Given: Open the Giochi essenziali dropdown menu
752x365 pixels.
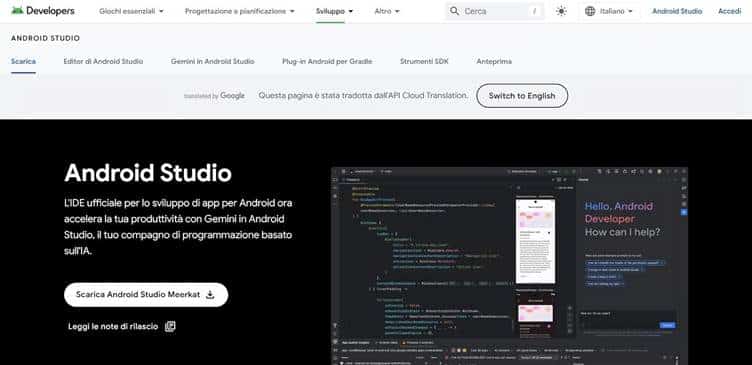Looking at the screenshot, I should (x=131, y=11).
